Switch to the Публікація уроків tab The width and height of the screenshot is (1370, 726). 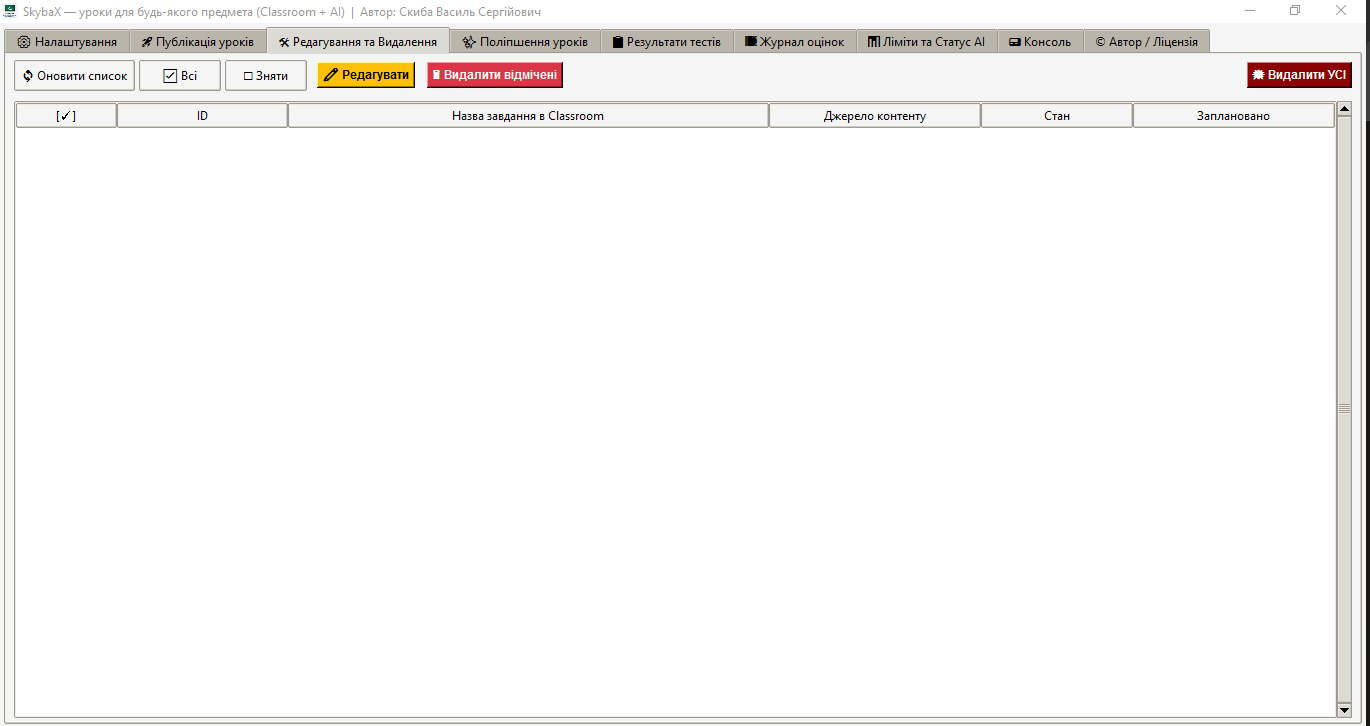tap(198, 42)
